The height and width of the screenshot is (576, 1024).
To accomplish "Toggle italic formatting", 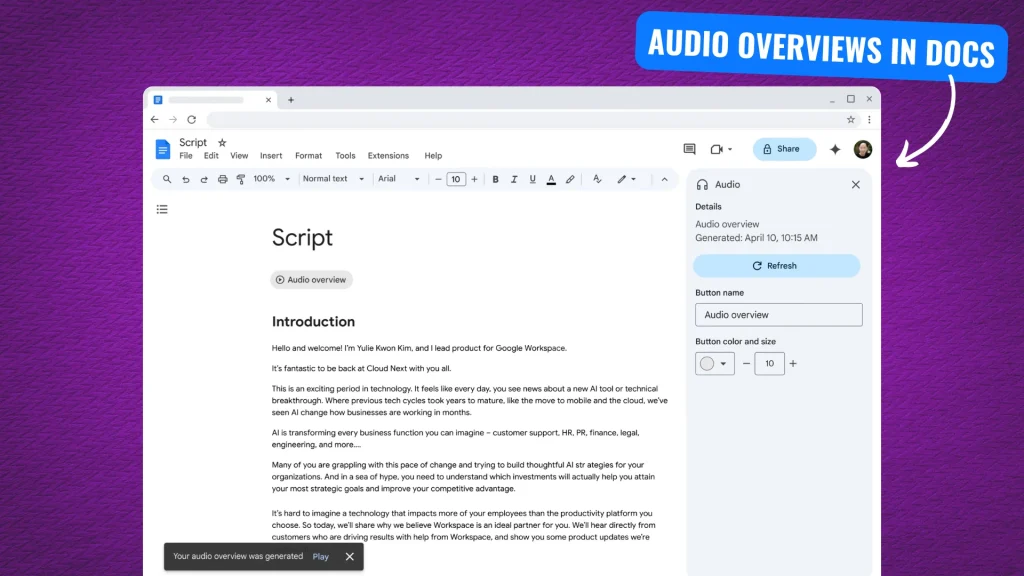I will (514, 179).
